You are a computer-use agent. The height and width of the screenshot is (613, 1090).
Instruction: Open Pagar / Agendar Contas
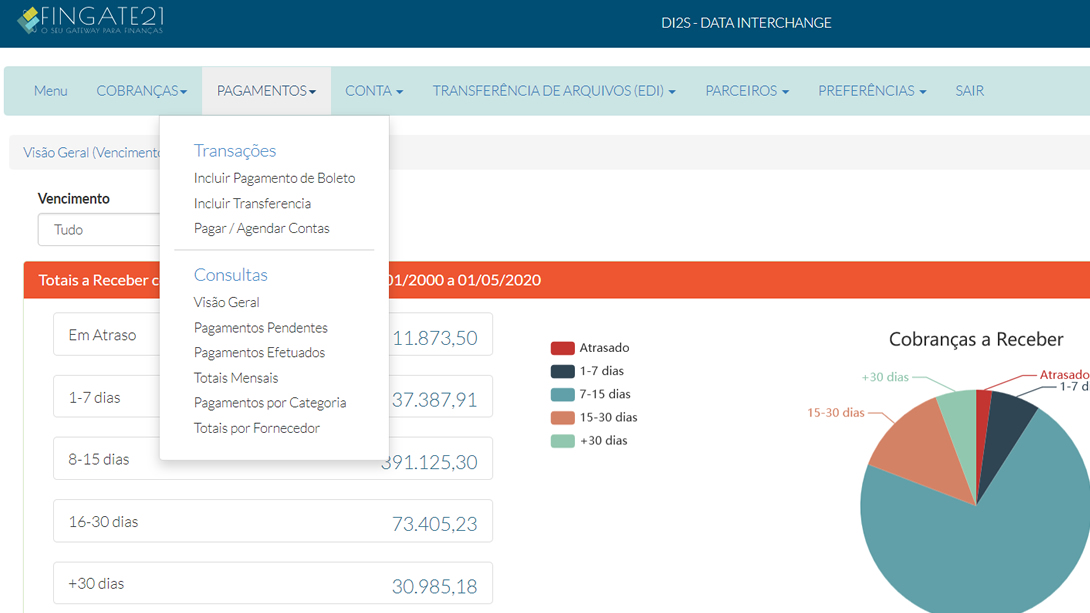click(261, 228)
